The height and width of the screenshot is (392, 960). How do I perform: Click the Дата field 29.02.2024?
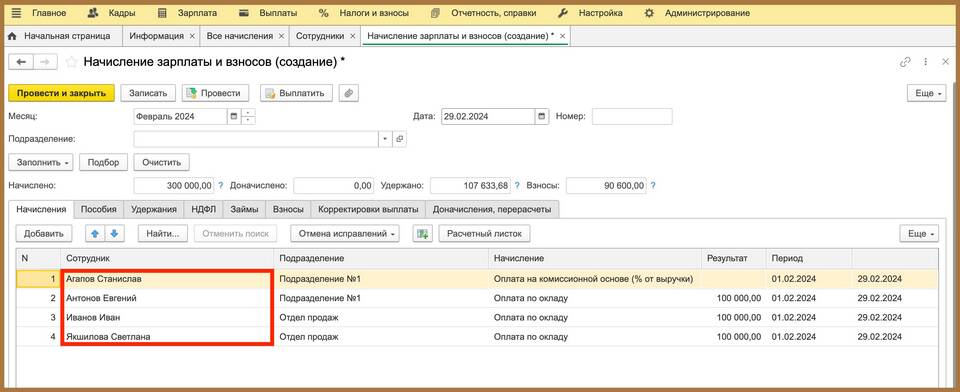(488, 116)
